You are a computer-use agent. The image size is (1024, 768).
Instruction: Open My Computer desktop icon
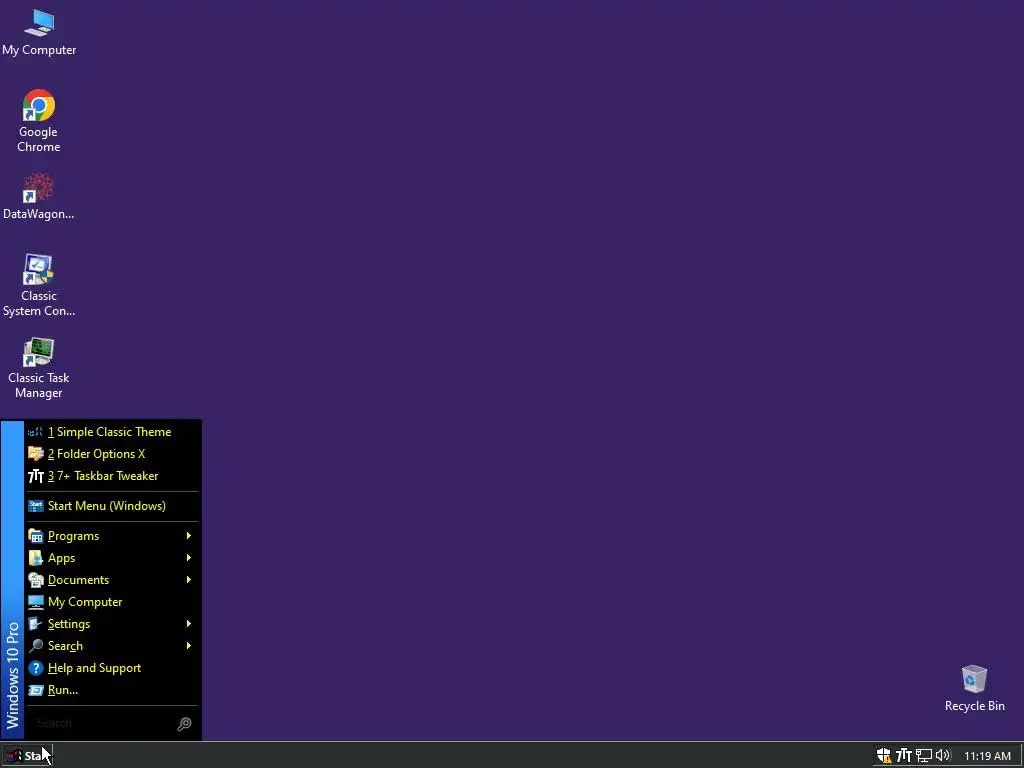point(39,33)
